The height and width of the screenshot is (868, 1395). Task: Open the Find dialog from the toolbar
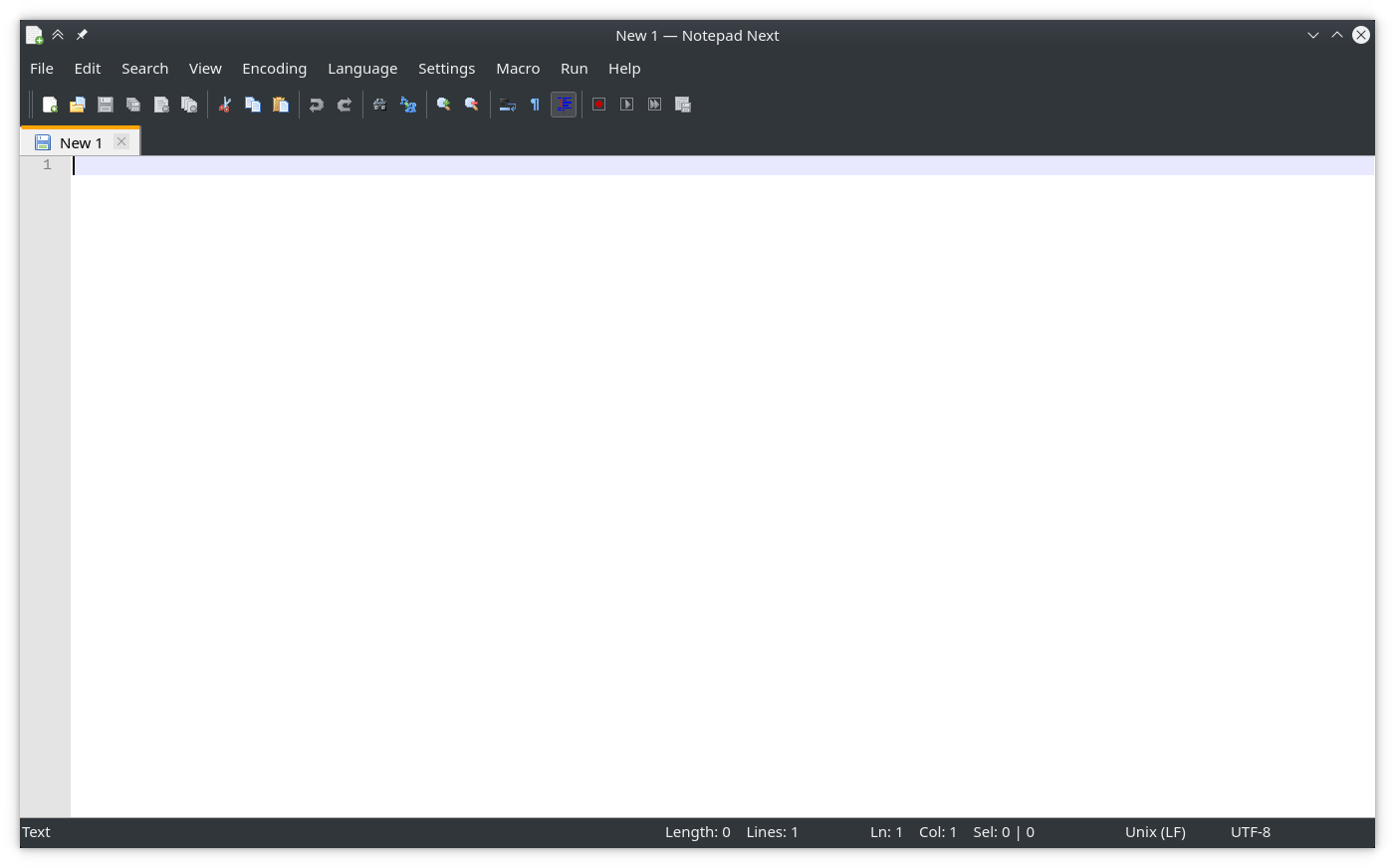pos(379,104)
